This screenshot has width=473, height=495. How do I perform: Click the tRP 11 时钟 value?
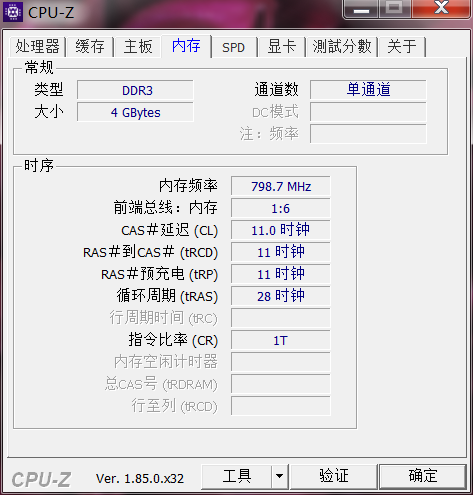coord(281,274)
